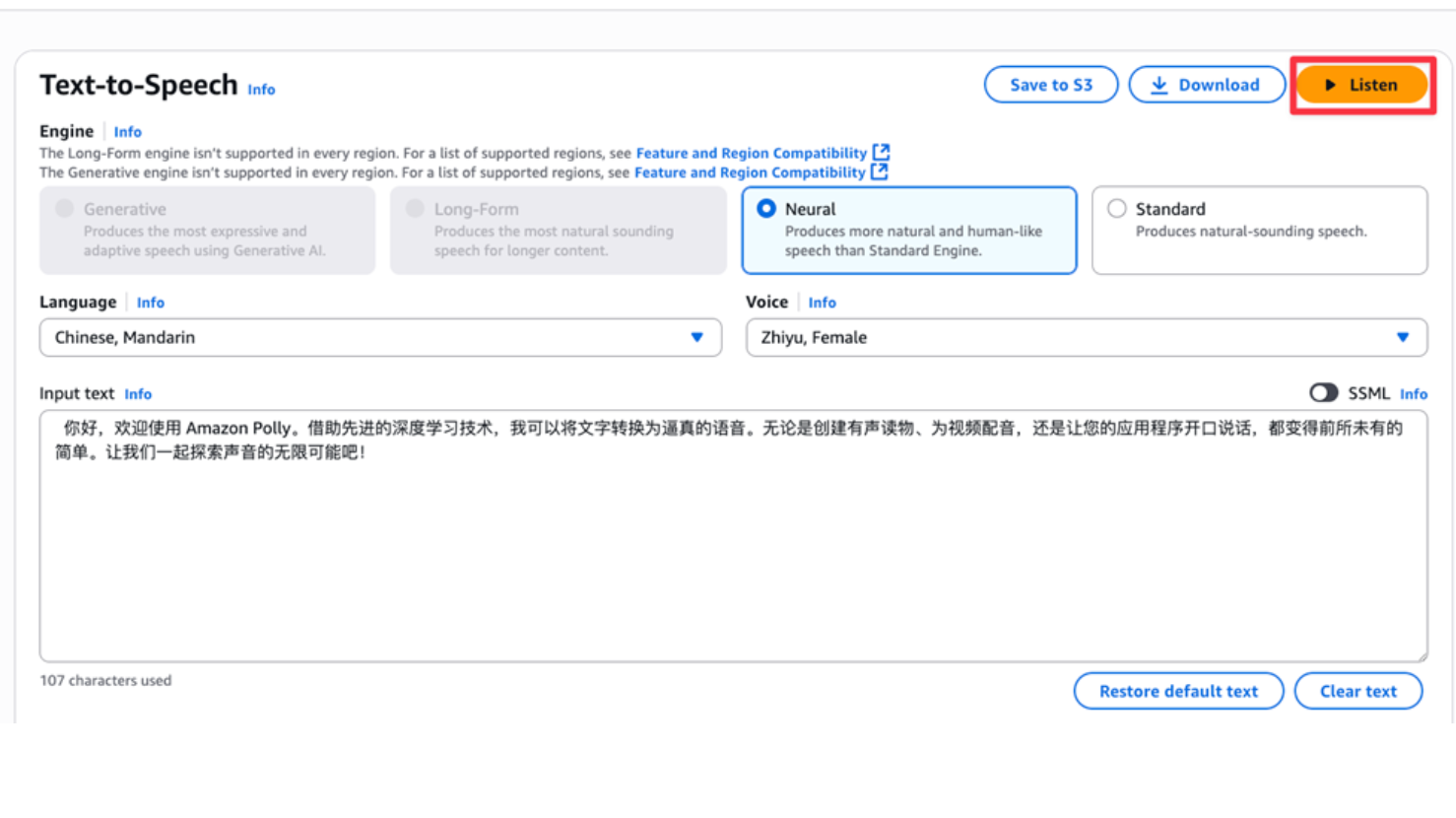1456x818 pixels.
Task: Click Save to S3 button
Action: pos(1050,85)
